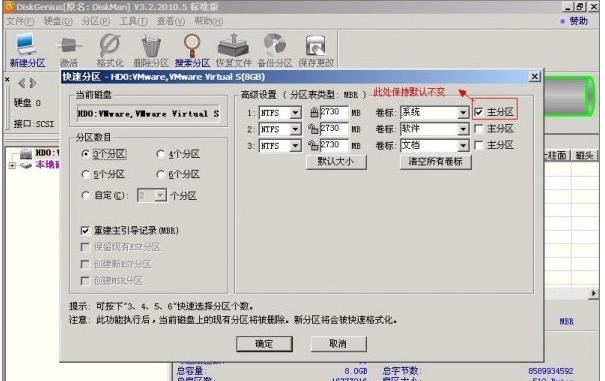Click the Default Size (默认大小) button

[336, 162]
